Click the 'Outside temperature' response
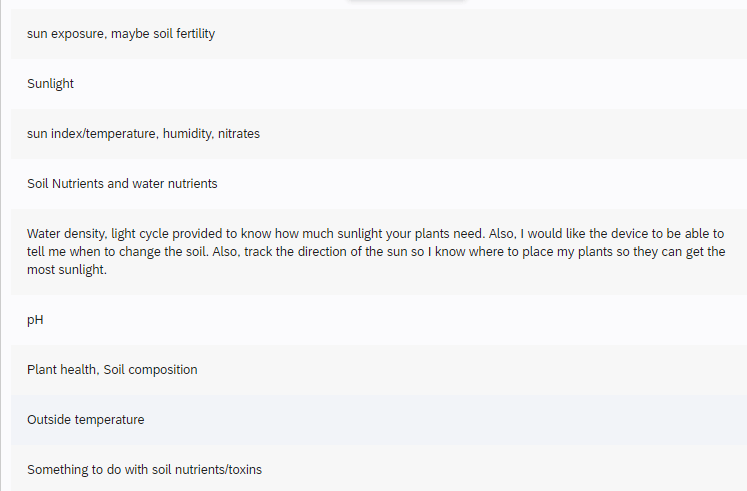The image size is (747, 491). (85, 420)
